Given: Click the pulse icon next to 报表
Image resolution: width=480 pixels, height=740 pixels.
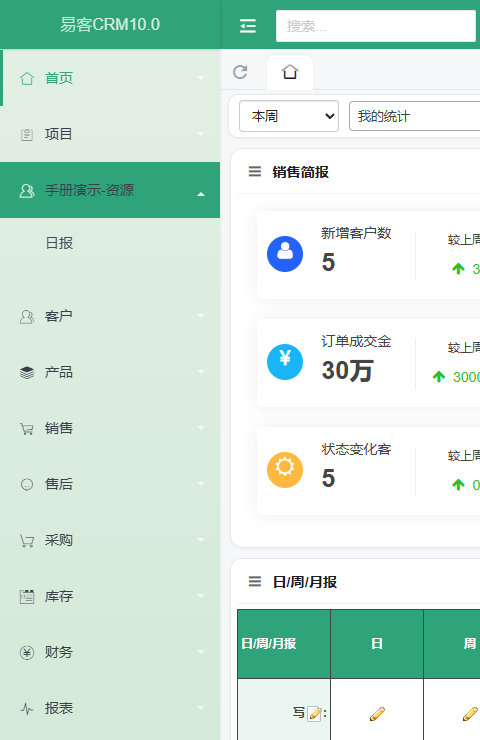Looking at the screenshot, I should (x=27, y=709).
